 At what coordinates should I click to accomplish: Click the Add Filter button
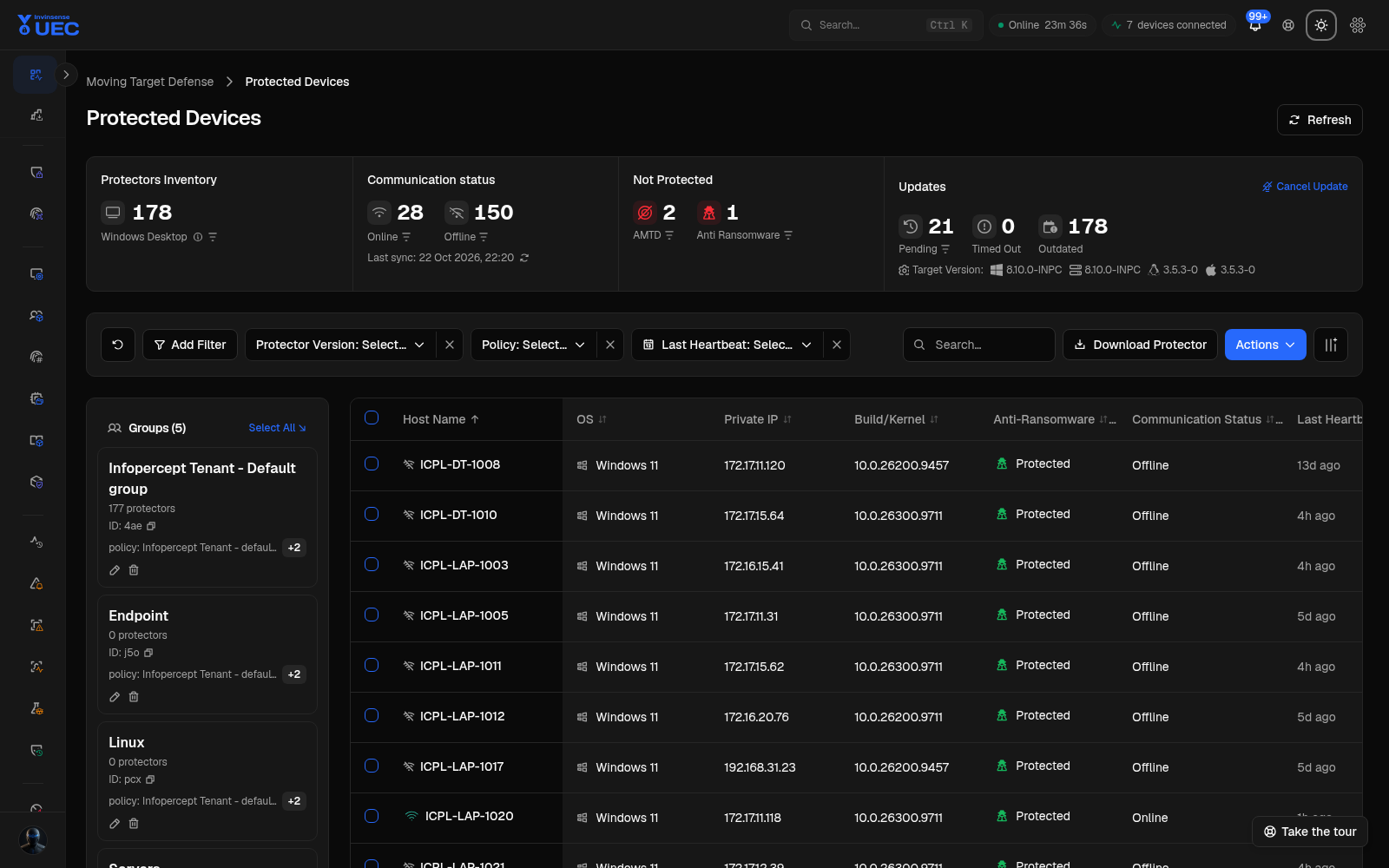click(x=190, y=345)
